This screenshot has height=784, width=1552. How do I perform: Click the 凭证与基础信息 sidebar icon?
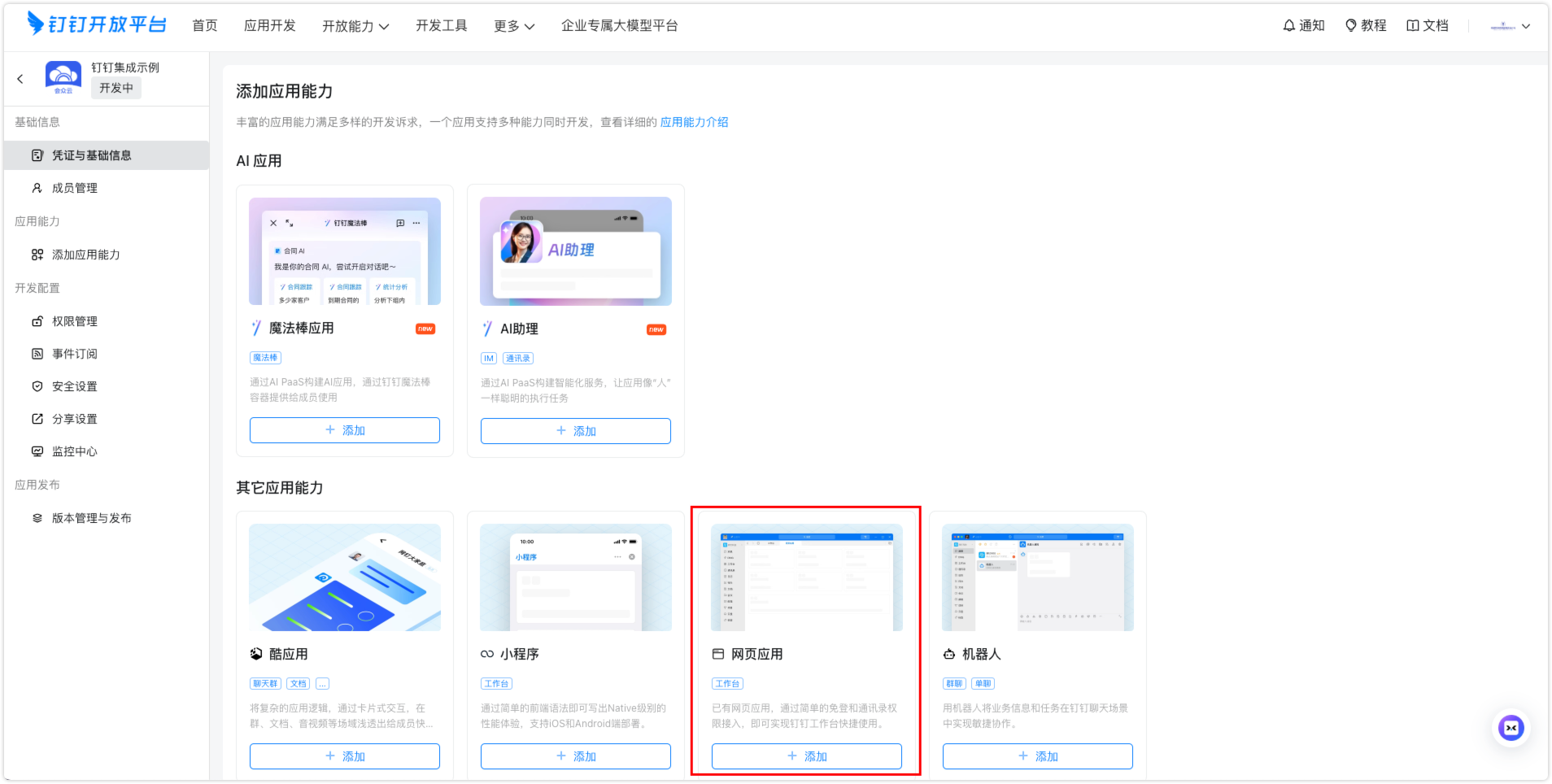pos(37,155)
